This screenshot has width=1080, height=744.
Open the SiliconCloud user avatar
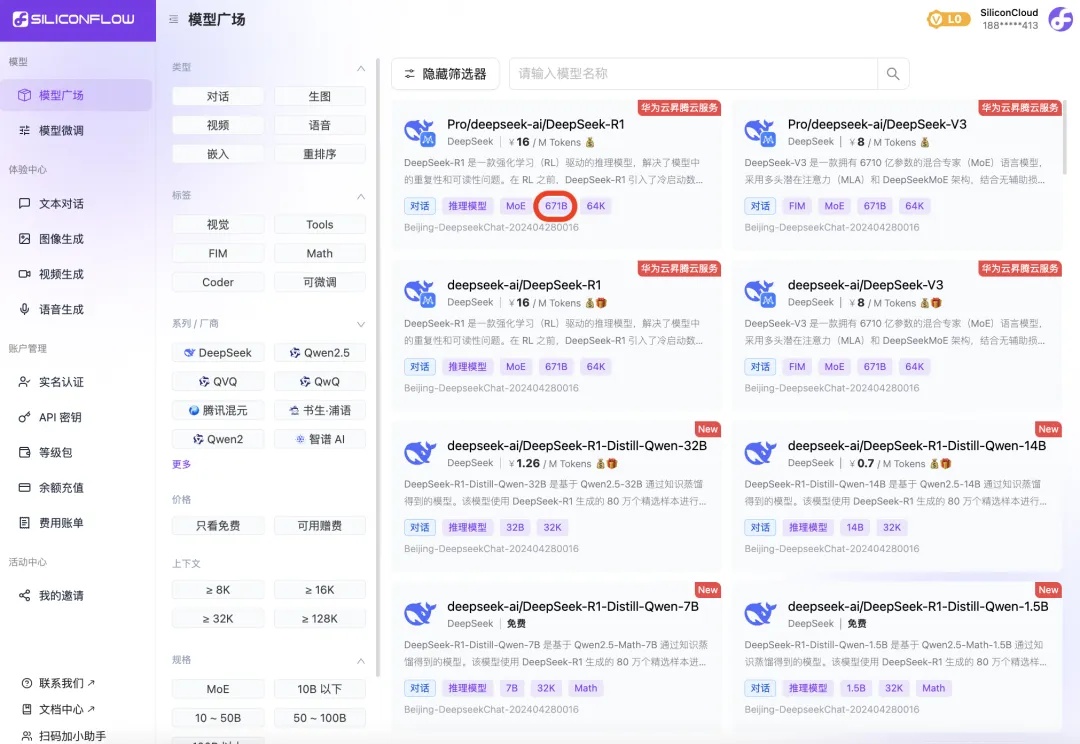pyautogui.click(x=1060, y=19)
